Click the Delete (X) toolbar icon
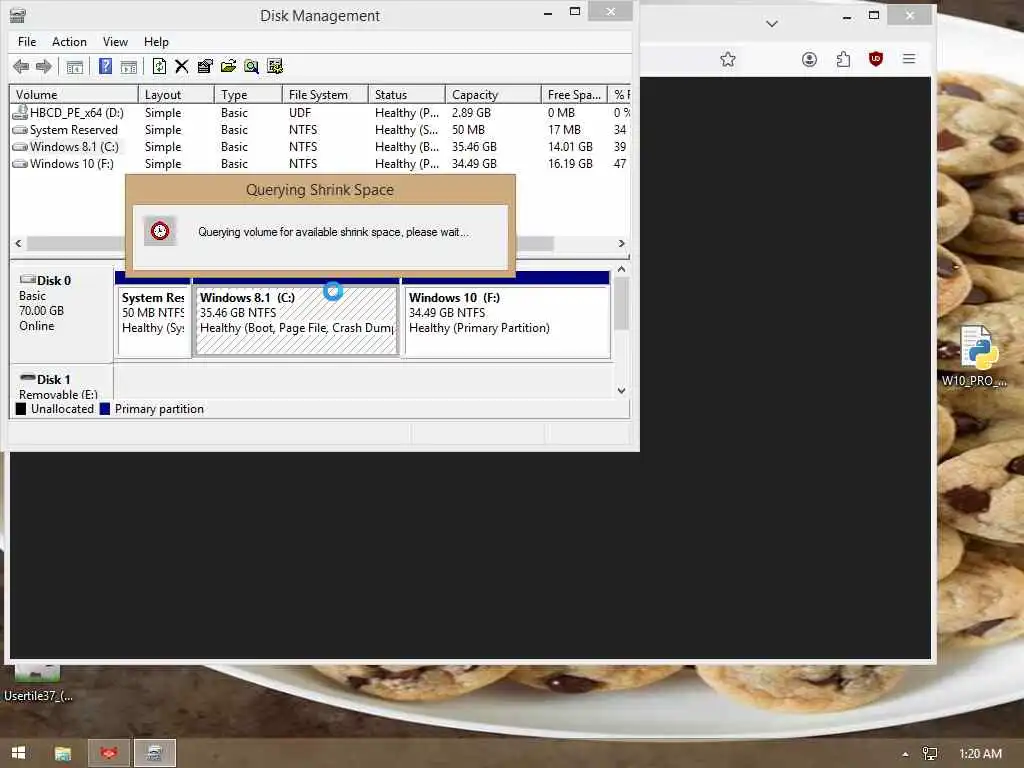 [182, 66]
